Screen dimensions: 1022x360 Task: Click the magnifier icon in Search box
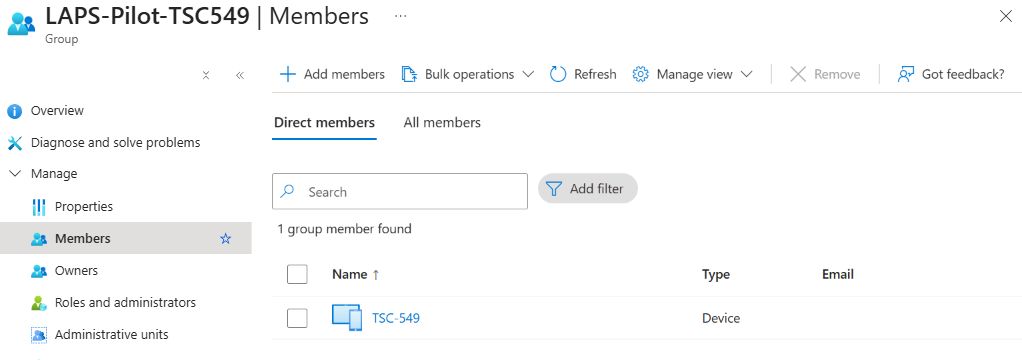point(287,192)
